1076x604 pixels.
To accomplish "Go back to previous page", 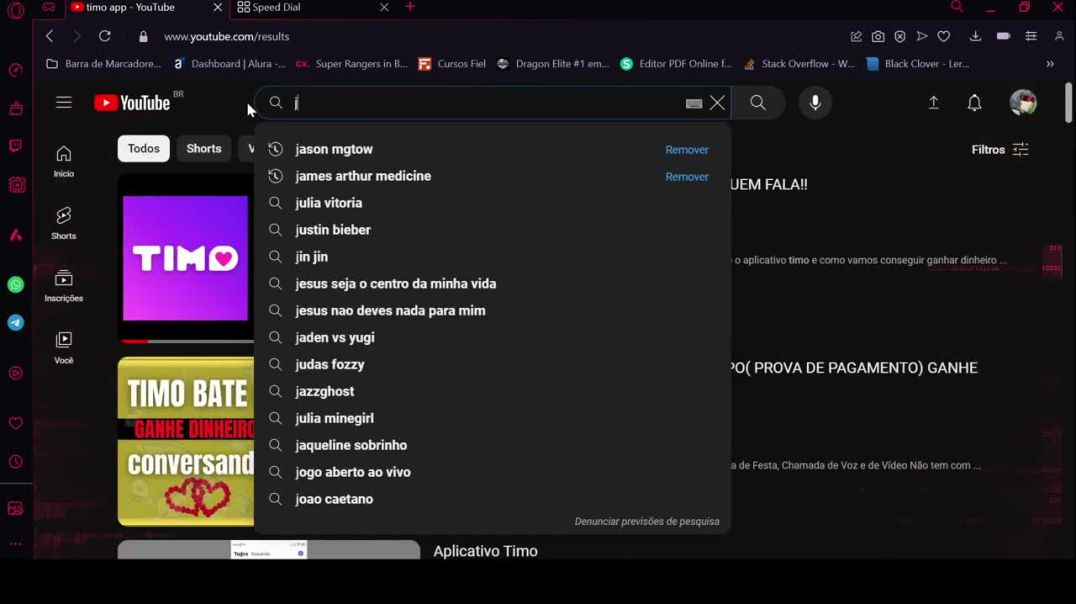I will pos(49,36).
